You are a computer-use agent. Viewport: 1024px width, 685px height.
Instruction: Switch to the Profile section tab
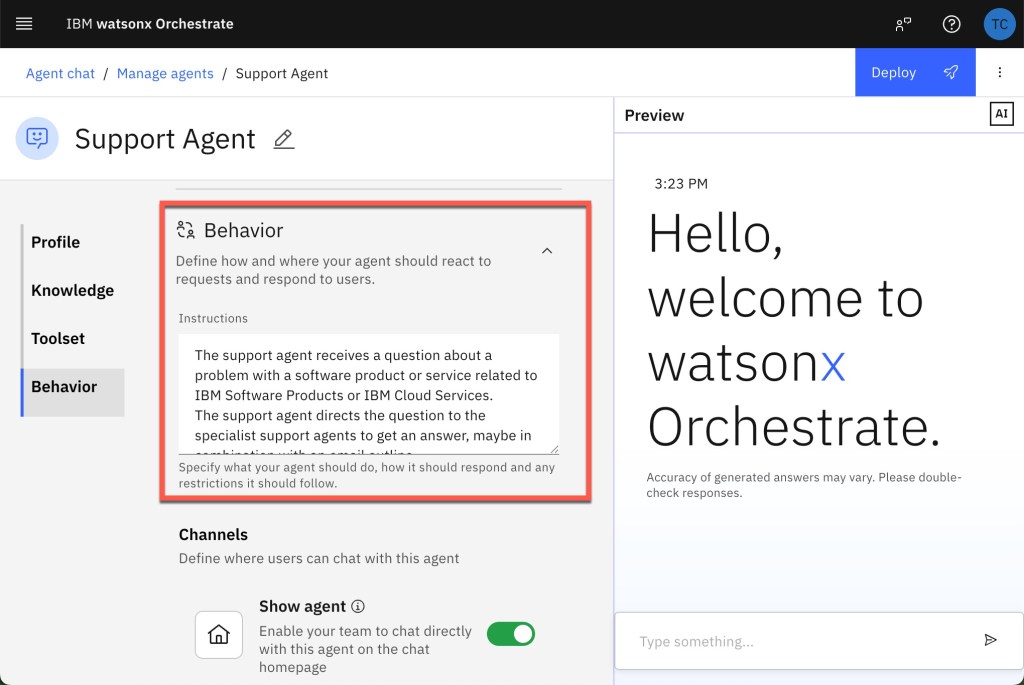point(56,242)
